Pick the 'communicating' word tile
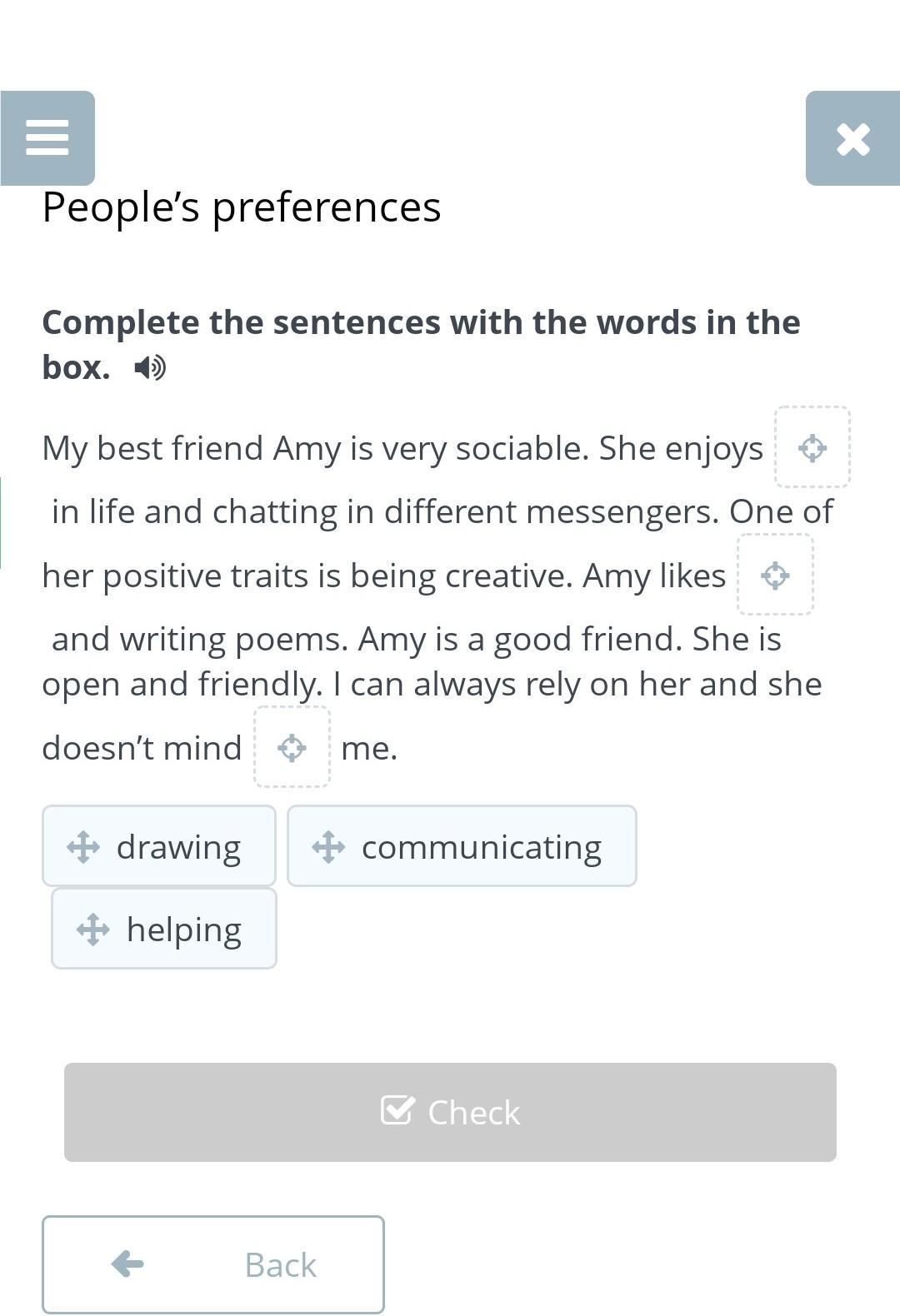This screenshot has height=1316, width=900. [x=462, y=846]
